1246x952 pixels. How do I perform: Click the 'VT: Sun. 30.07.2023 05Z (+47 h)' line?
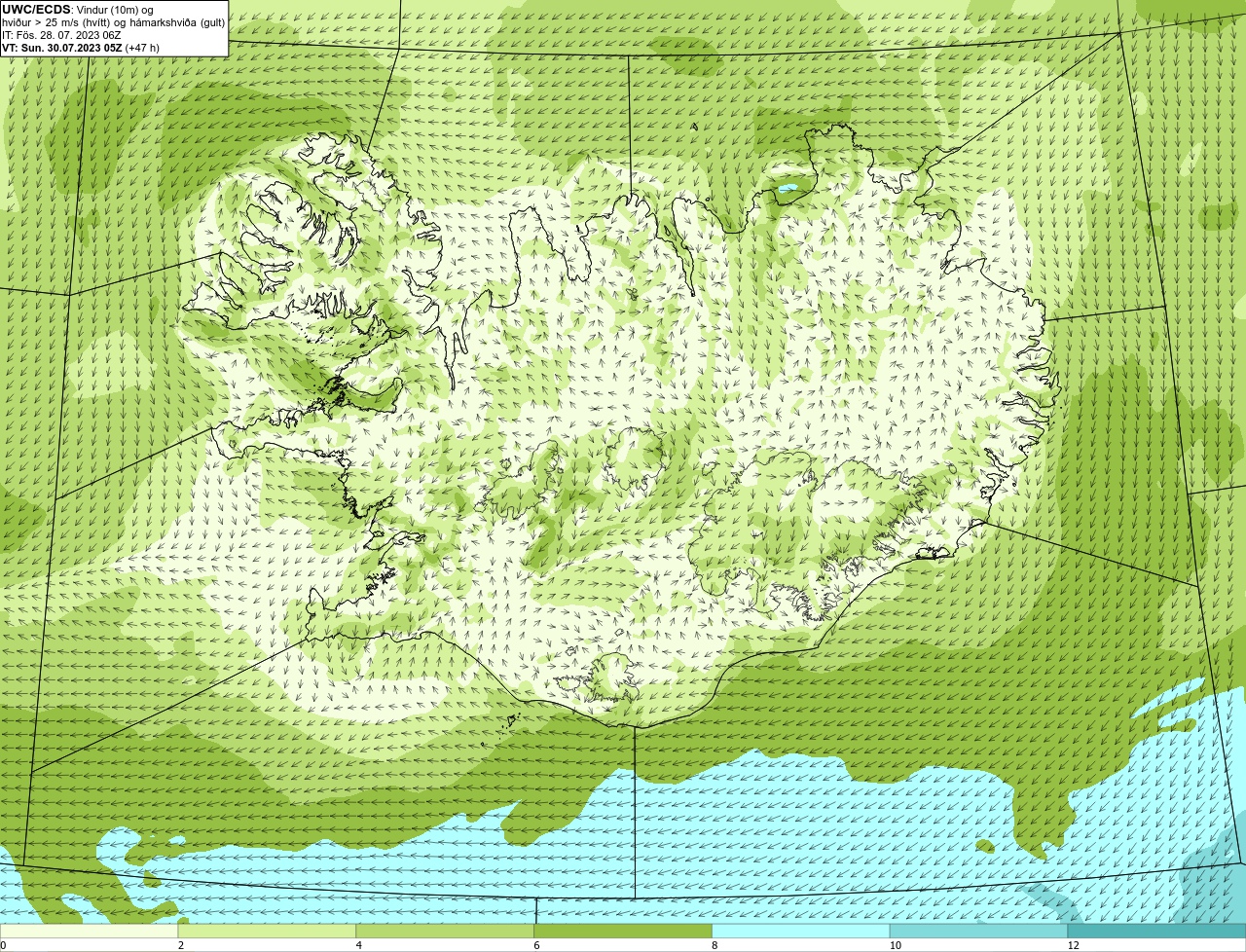(x=81, y=48)
